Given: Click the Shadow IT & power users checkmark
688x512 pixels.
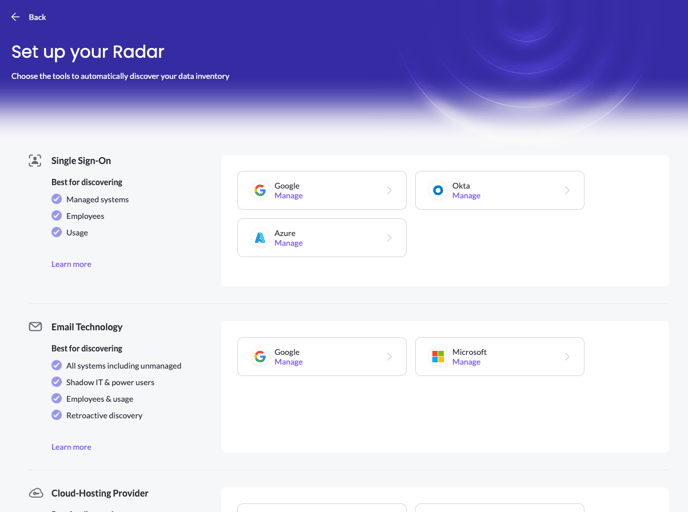Looking at the screenshot, I should pos(57,382).
